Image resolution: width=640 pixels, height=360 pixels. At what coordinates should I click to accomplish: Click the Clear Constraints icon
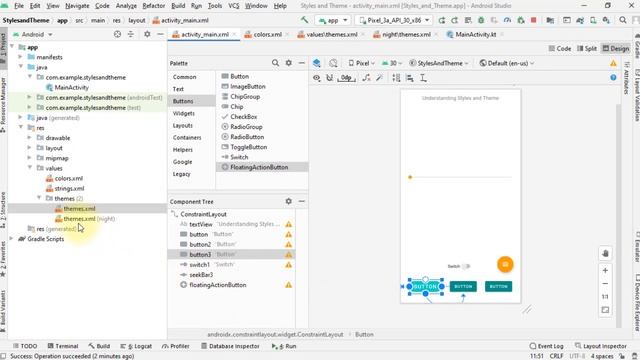(366, 78)
